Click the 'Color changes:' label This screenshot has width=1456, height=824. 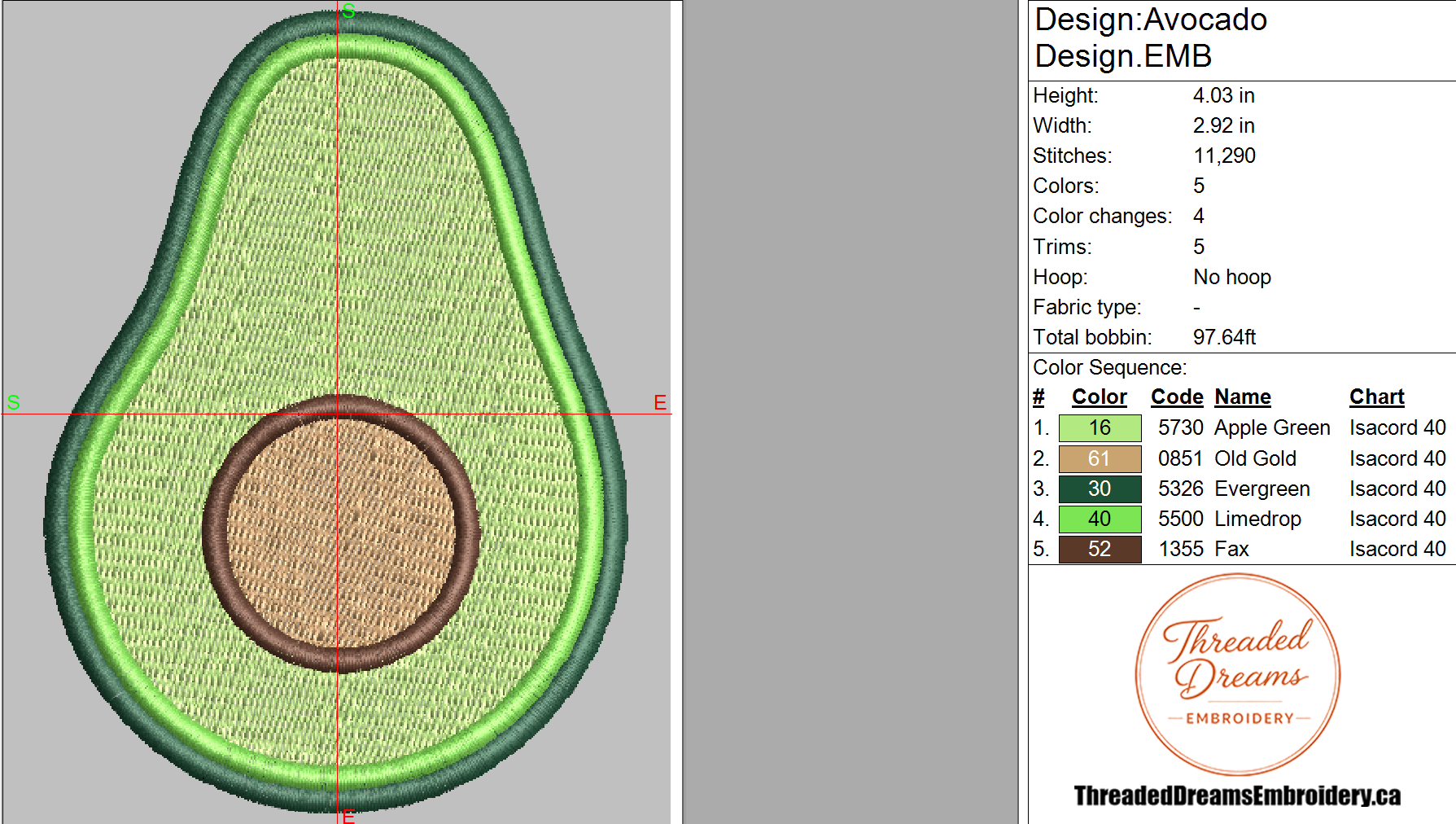(x=1103, y=216)
